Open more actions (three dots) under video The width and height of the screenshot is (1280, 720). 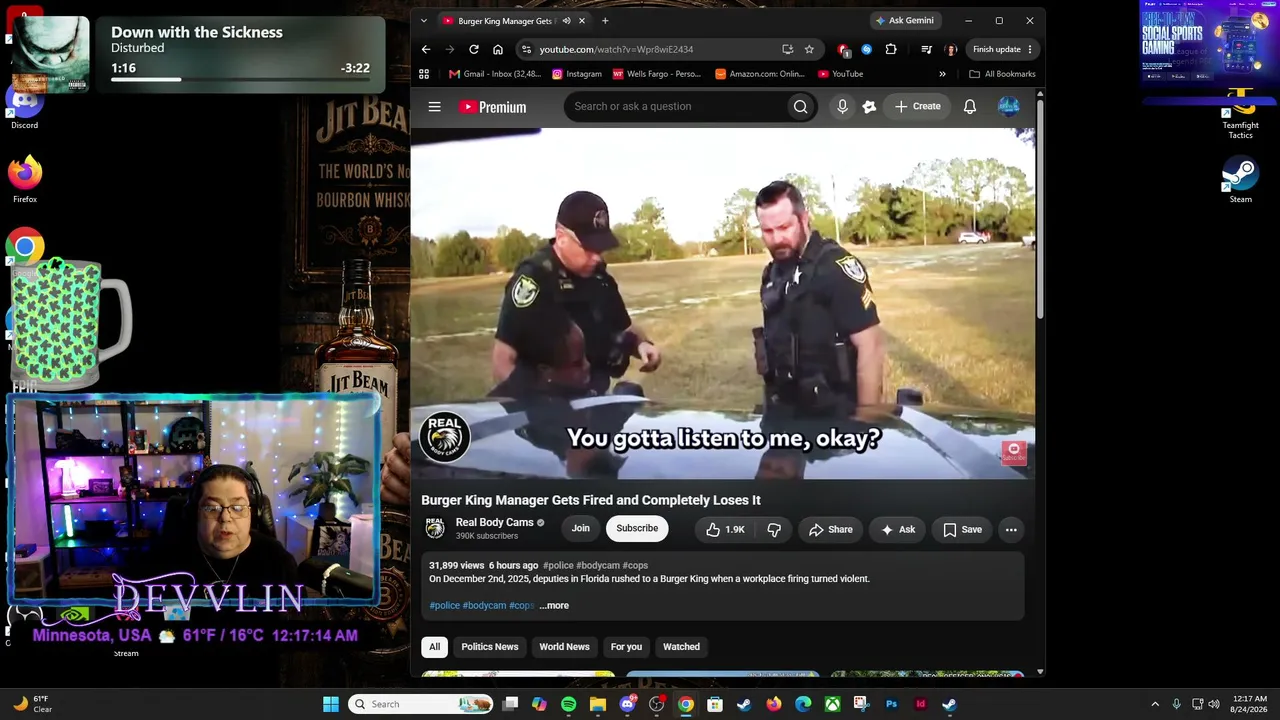click(1011, 529)
